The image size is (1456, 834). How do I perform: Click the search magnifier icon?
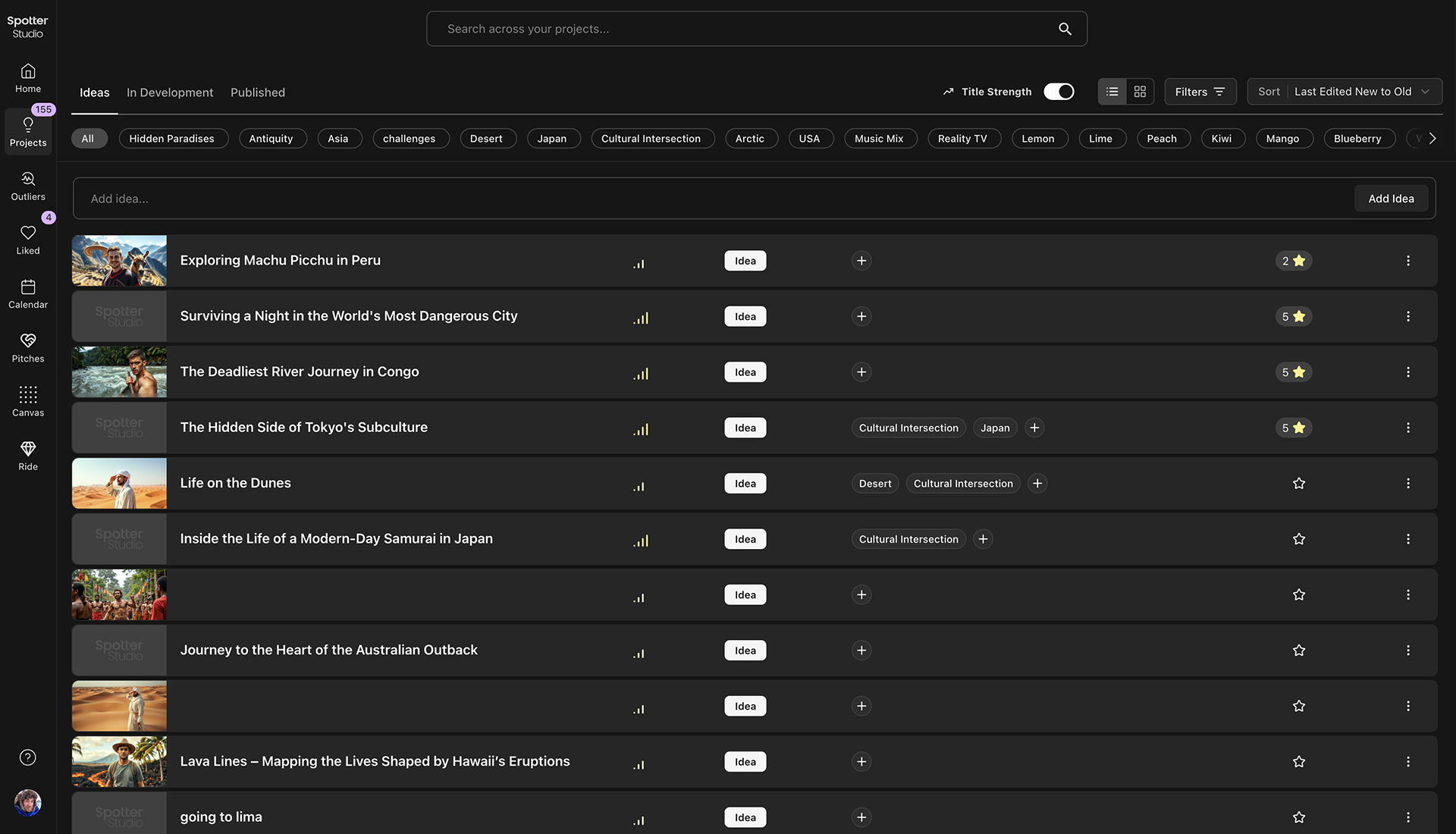(x=1065, y=29)
